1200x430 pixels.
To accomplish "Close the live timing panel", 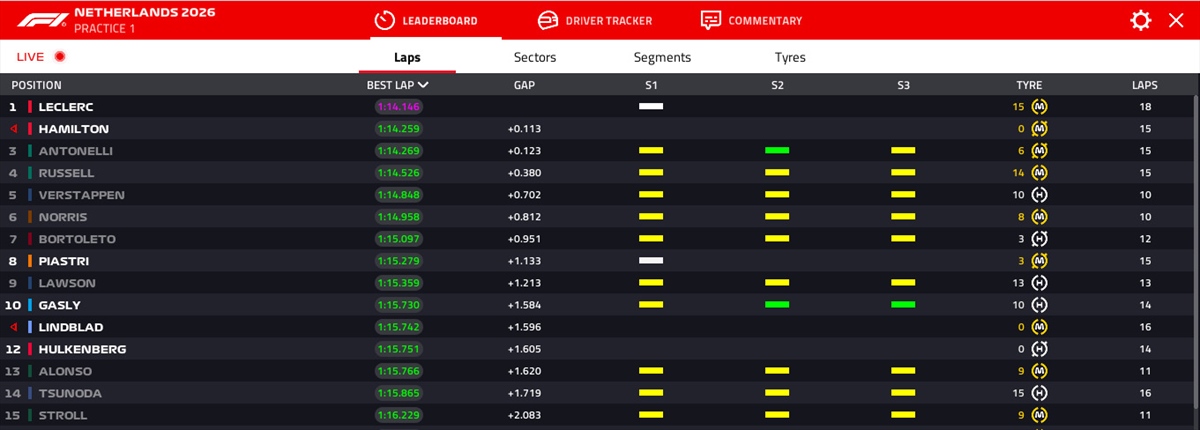I will click(1175, 20).
